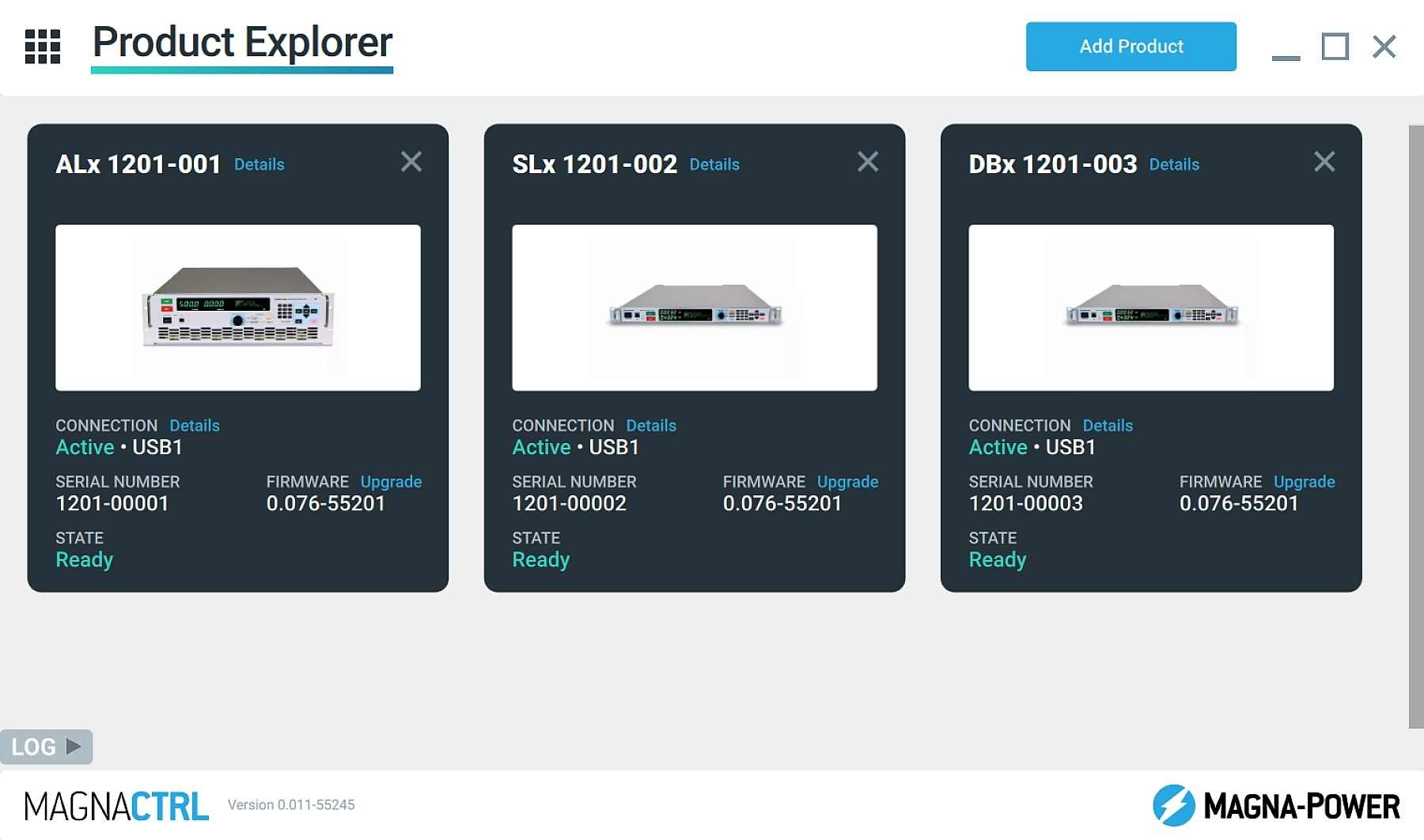The width and height of the screenshot is (1424, 840).
Task: Select the ALx 1201-001 device image
Action: pos(238,308)
